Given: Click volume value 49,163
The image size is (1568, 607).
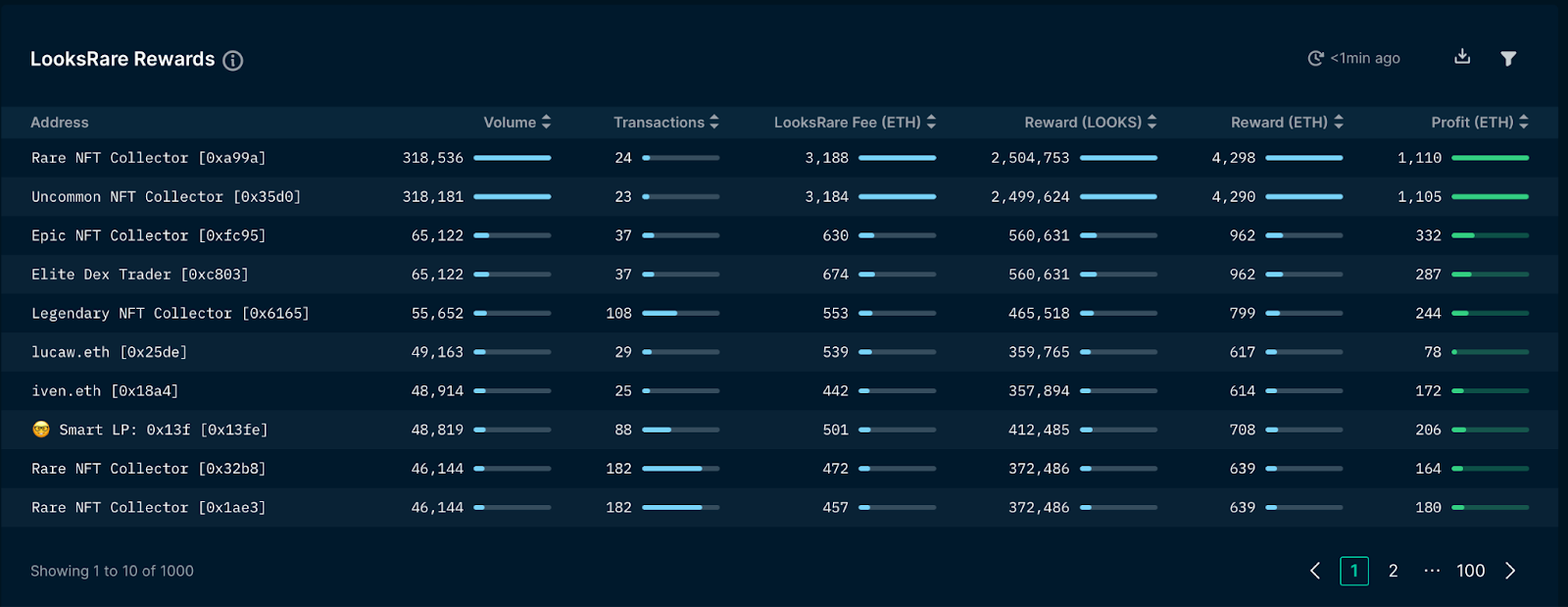Looking at the screenshot, I should [x=437, y=352].
